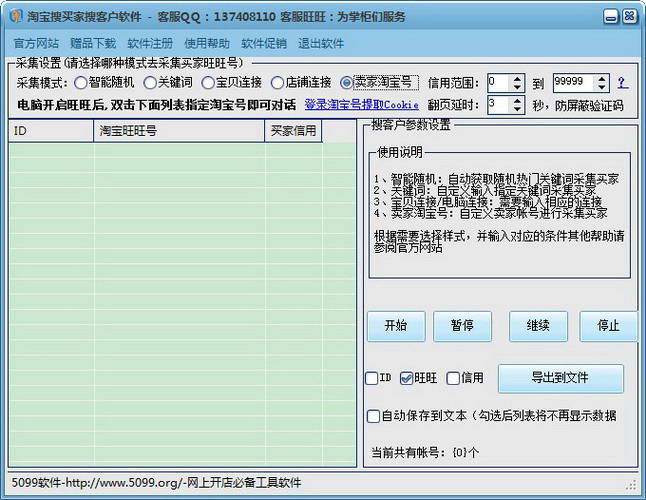Click the credit range minimum field
646x500 pixels.
tap(499, 83)
